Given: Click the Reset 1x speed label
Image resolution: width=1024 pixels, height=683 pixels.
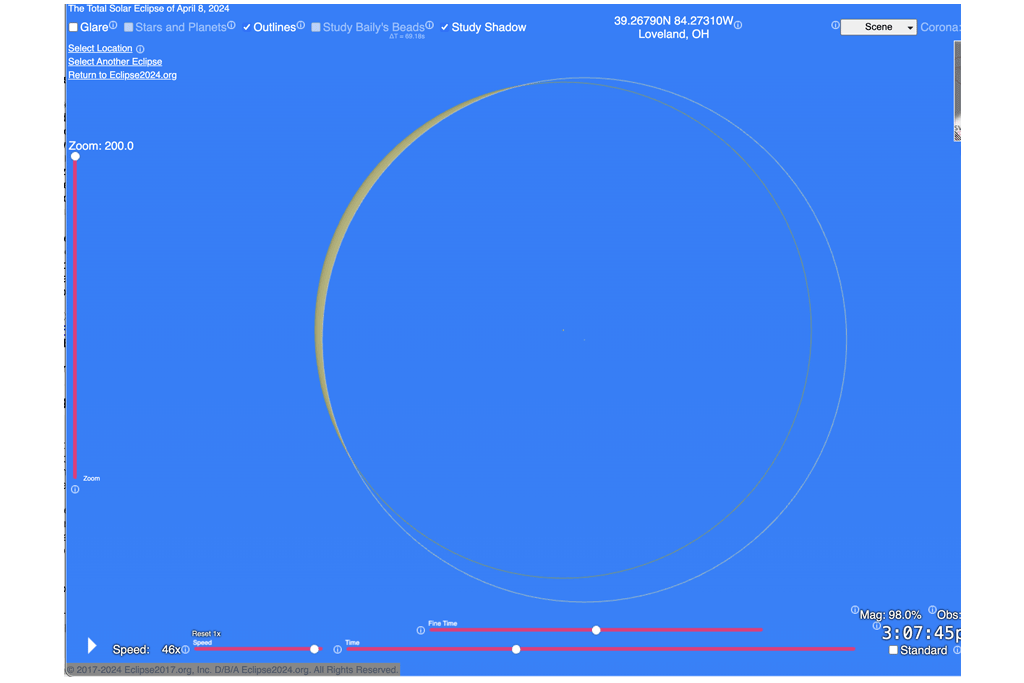Looking at the screenshot, I should (206, 633).
